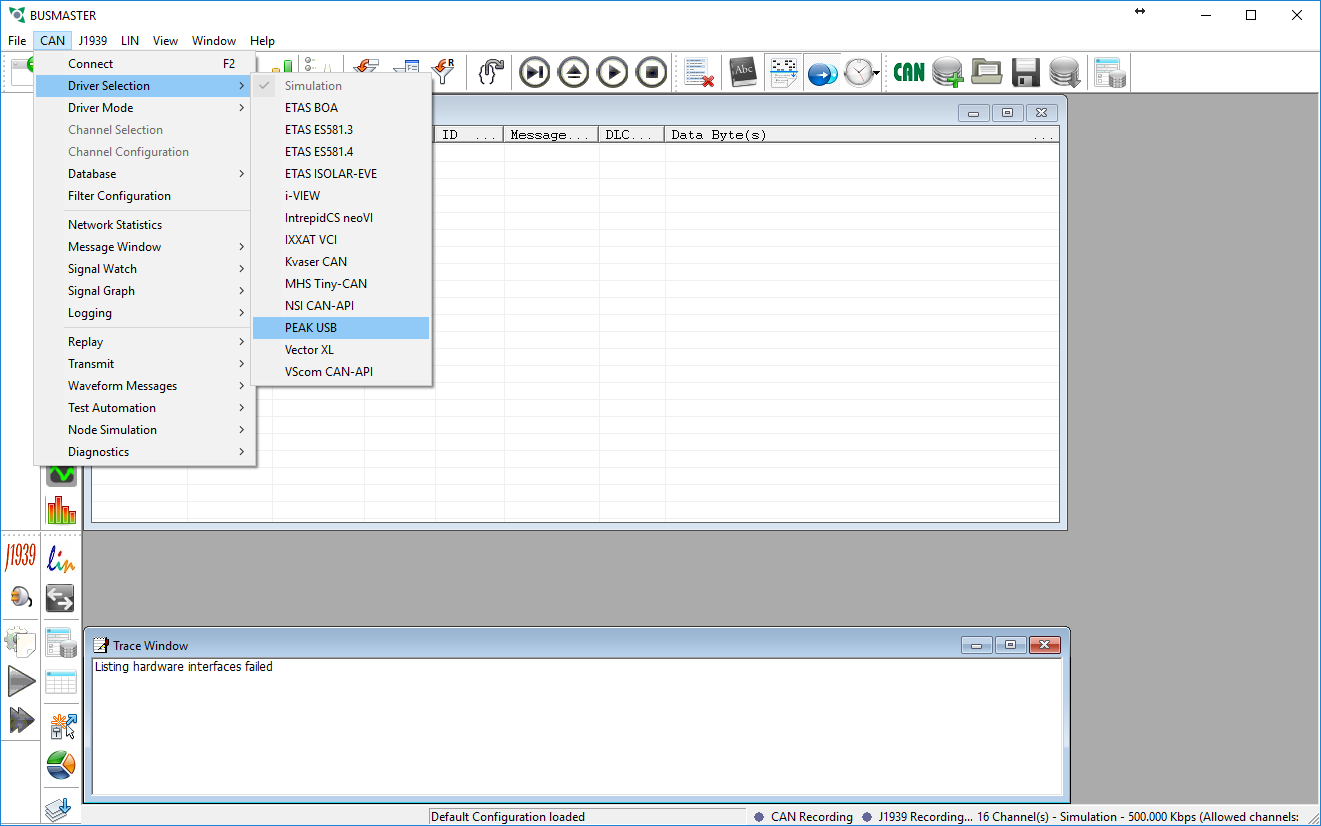The image size is (1321, 826).
Task: Click the clear message window icon
Action: click(x=698, y=72)
